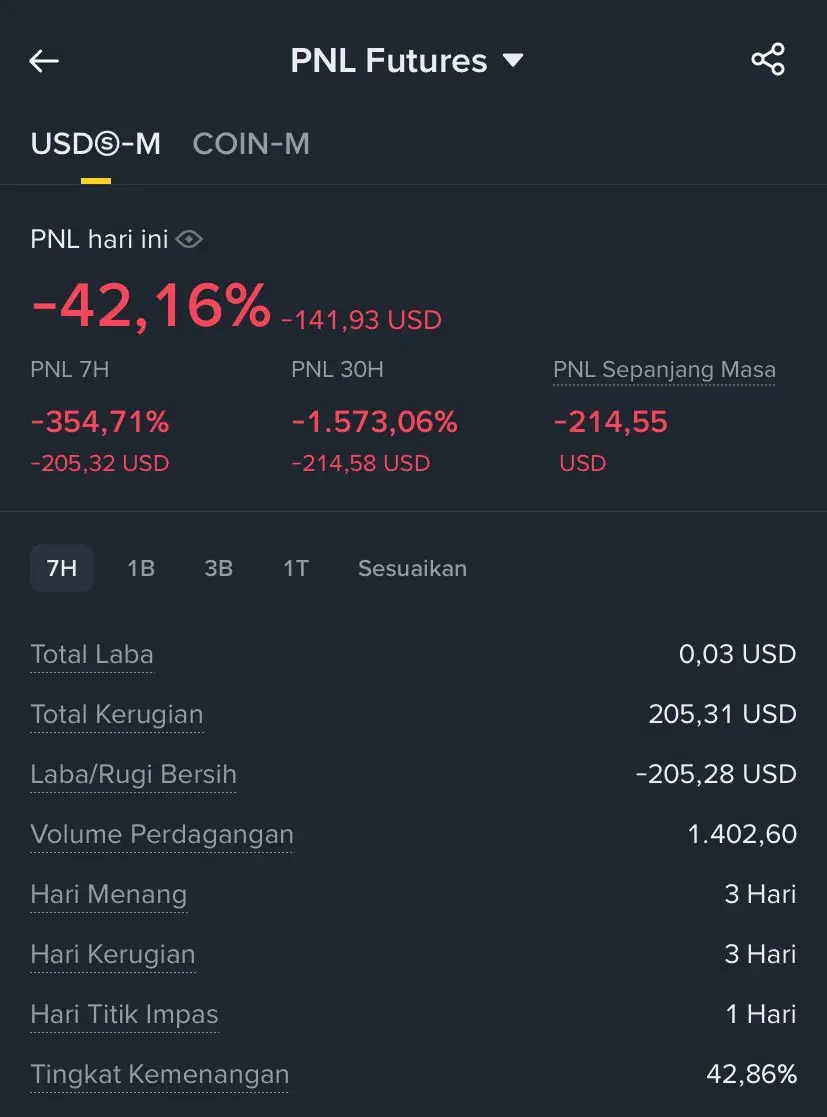Tap the Hari Menang label
The image size is (827, 1117).
pyautogui.click(x=109, y=895)
